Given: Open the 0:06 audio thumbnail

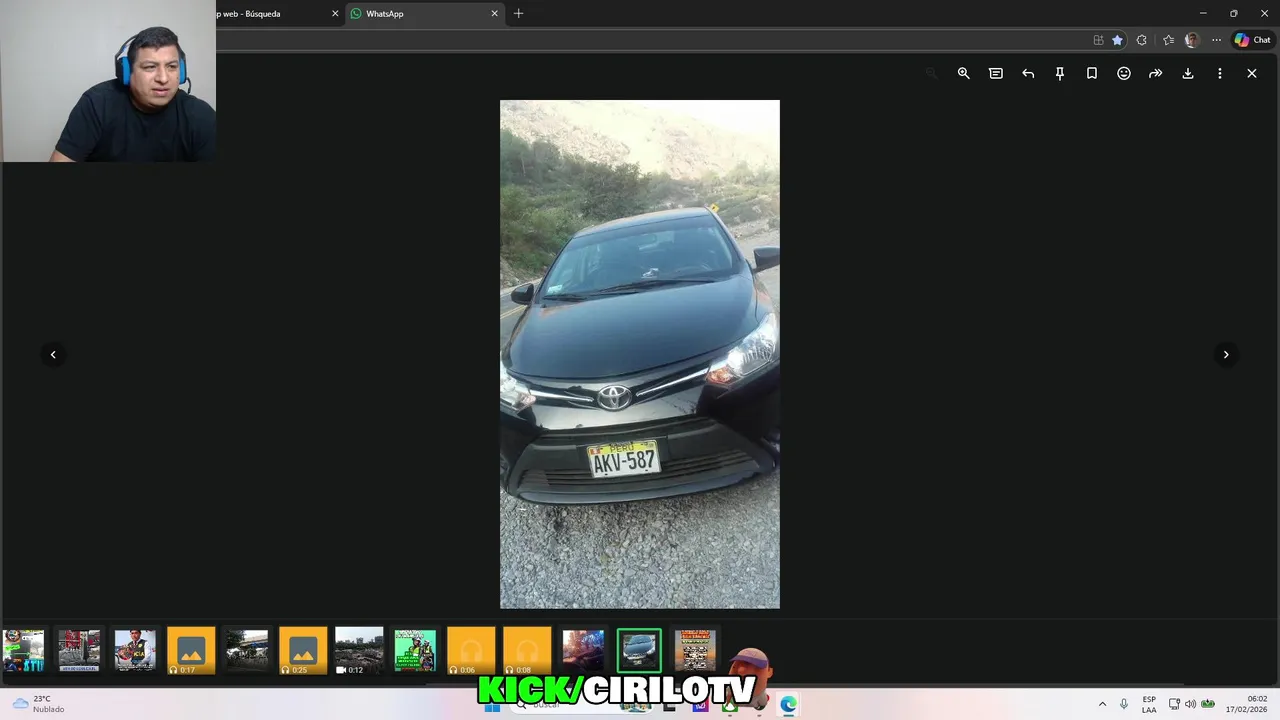Looking at the screenshot, I should (x=471, y=650).
